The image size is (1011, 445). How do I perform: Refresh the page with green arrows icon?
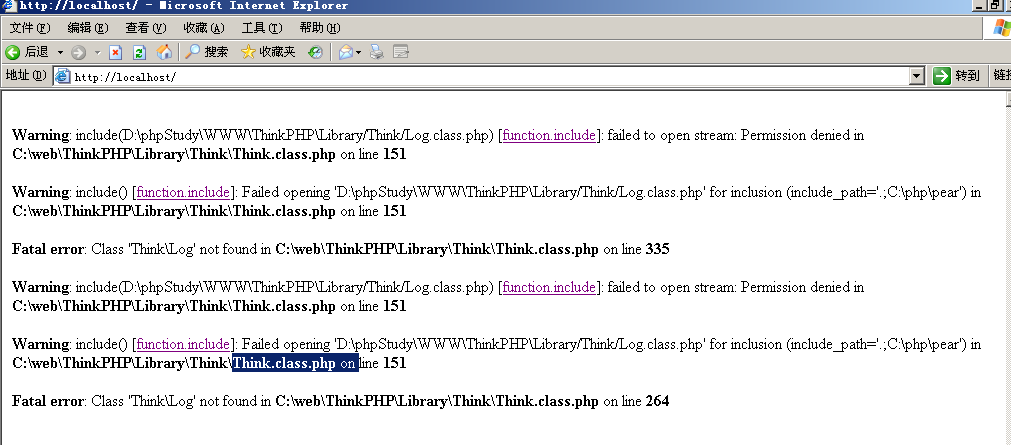pyautogui.click(x=139, y=52)
